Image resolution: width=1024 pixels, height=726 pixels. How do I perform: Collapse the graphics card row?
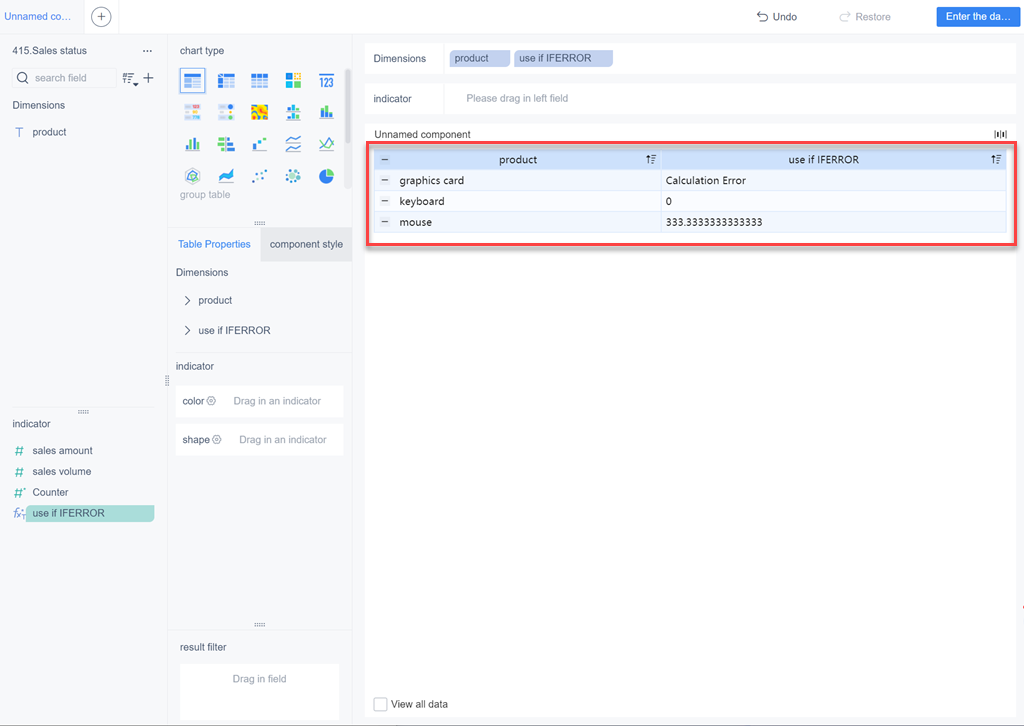tap(385, 180)
